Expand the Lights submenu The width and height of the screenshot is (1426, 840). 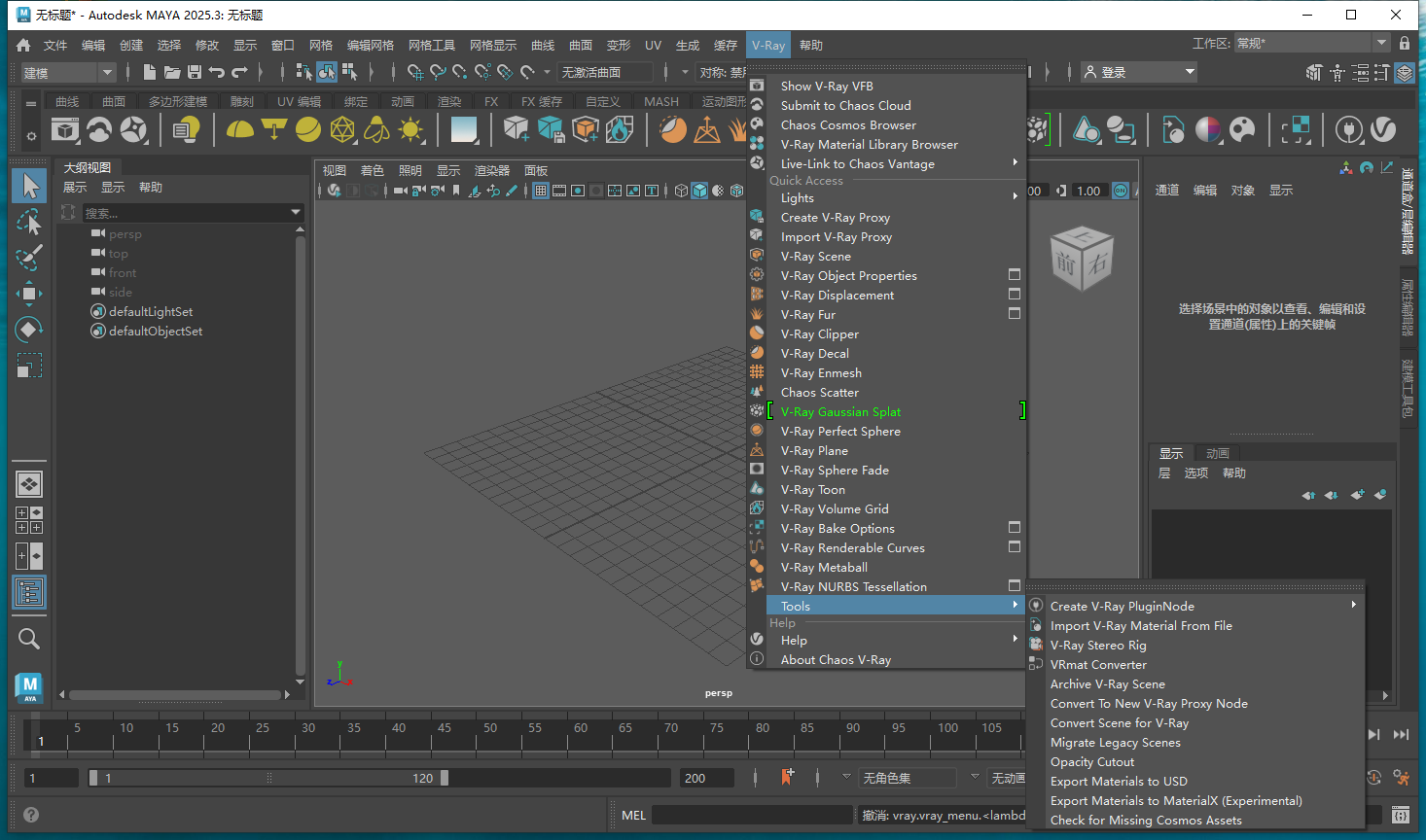[x=897, y=197]
